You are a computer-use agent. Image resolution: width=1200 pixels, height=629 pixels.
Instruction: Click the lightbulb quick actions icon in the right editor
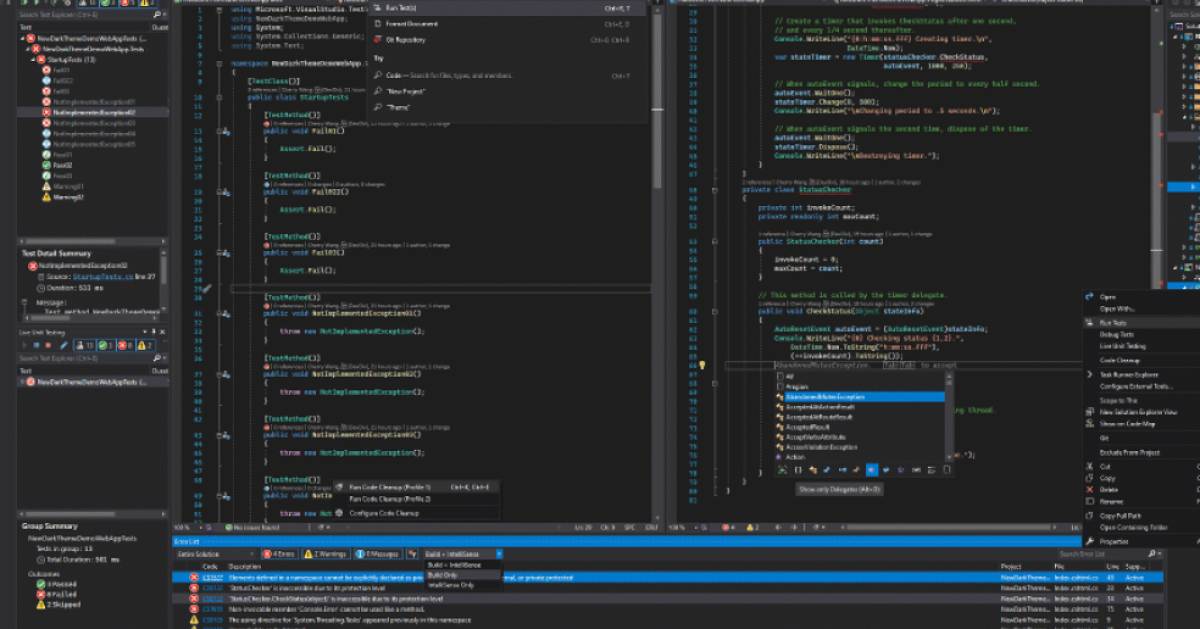click(x=703, y=366)
